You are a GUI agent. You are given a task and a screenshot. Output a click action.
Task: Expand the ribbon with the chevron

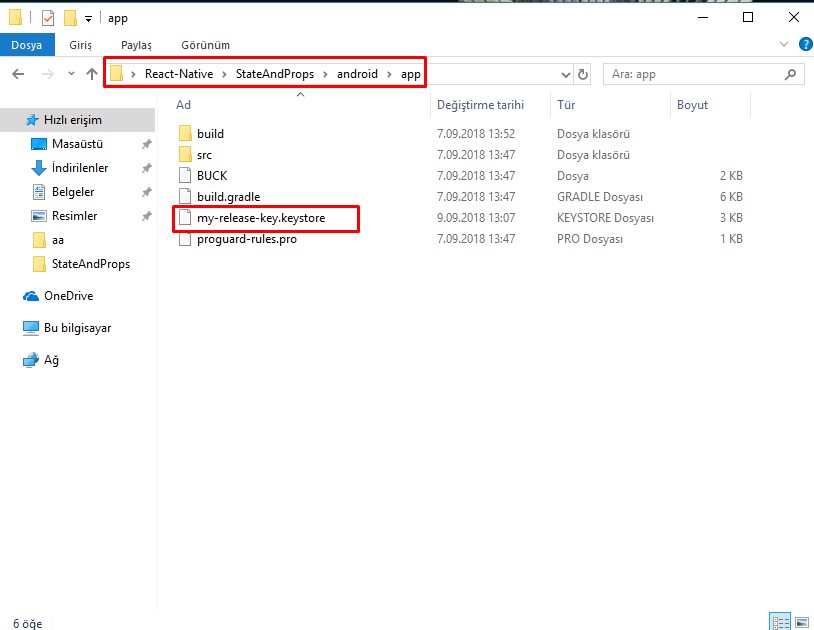[783, 45]
